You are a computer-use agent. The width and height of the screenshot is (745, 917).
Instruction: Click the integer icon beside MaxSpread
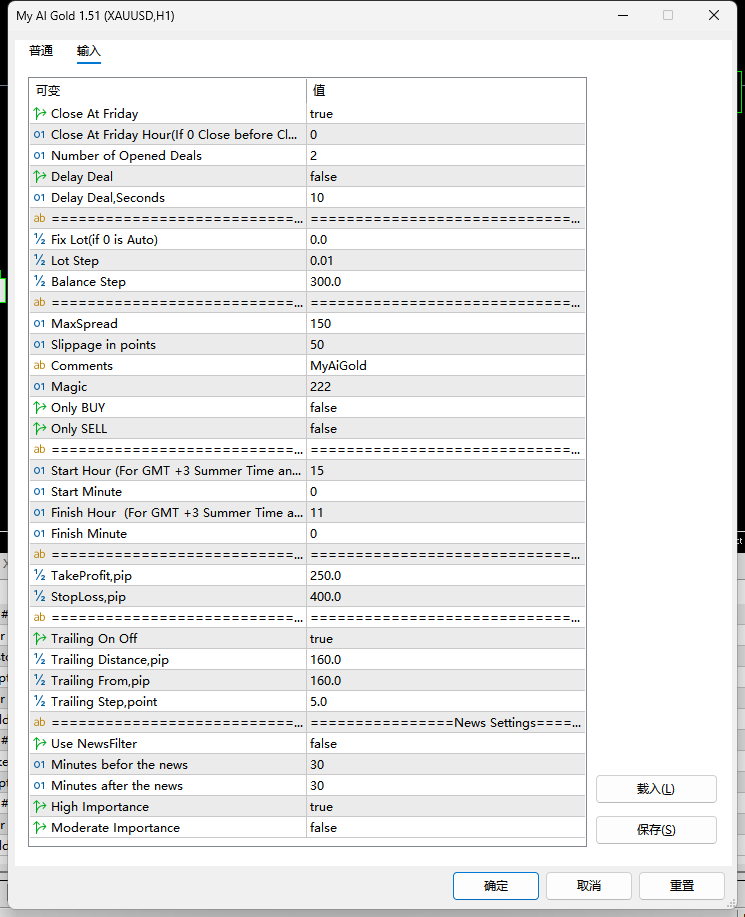[39, 323]
